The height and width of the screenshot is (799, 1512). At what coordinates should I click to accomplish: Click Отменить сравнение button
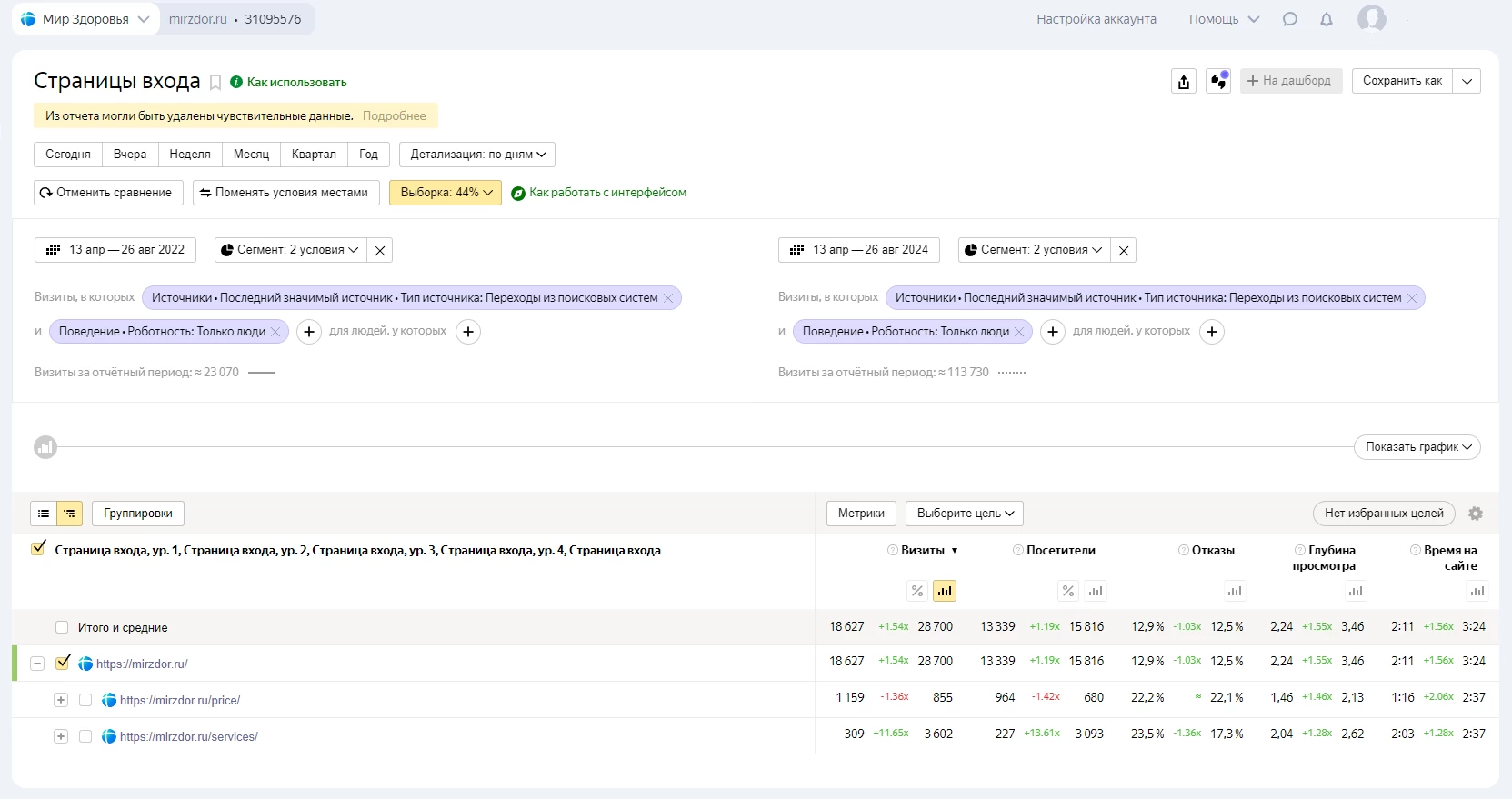pyautogui.click(x=108, y=193)
